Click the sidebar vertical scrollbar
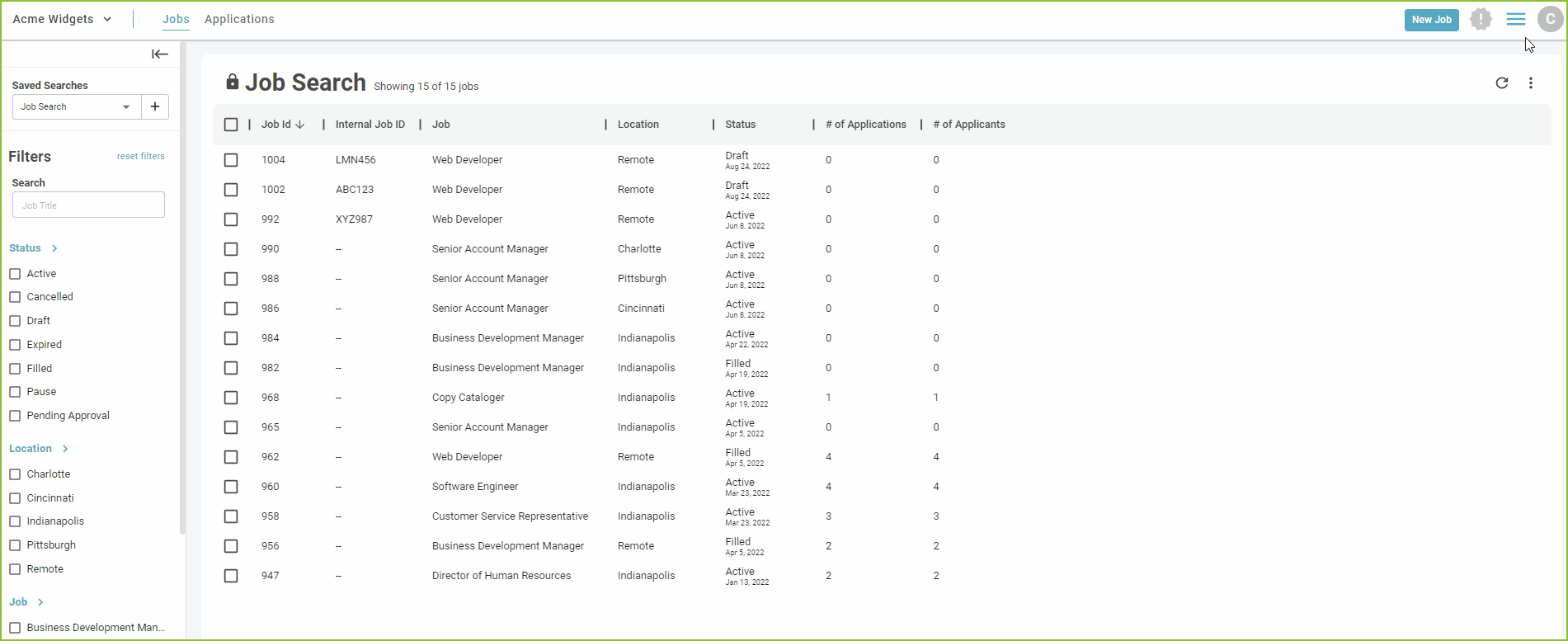The width and height of the screenshot is (1568, 641). pos(182,289)
